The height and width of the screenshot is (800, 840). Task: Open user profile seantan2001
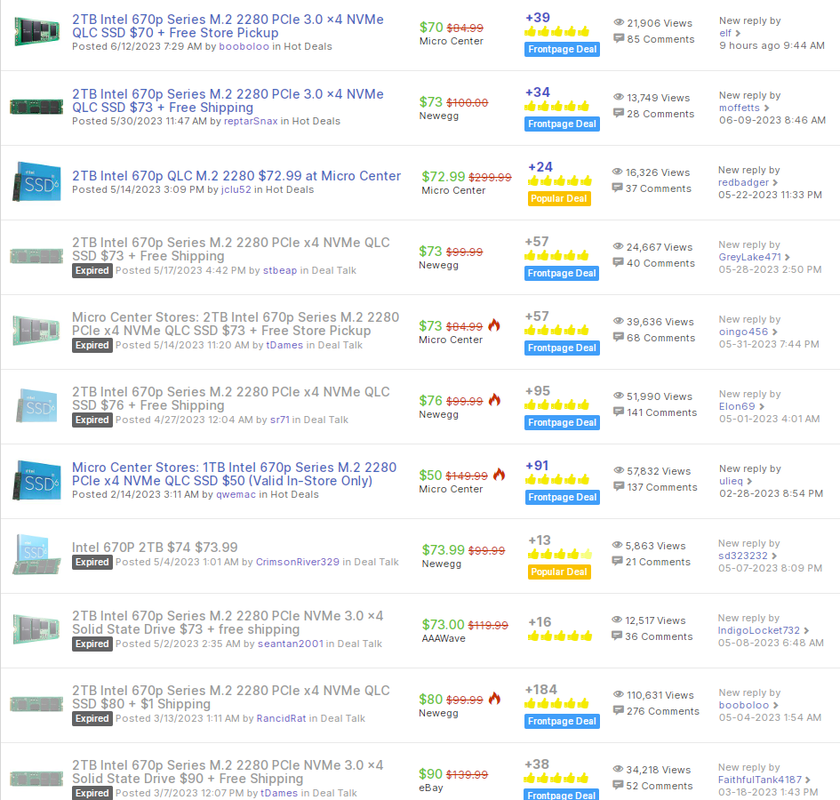[290, 644]
